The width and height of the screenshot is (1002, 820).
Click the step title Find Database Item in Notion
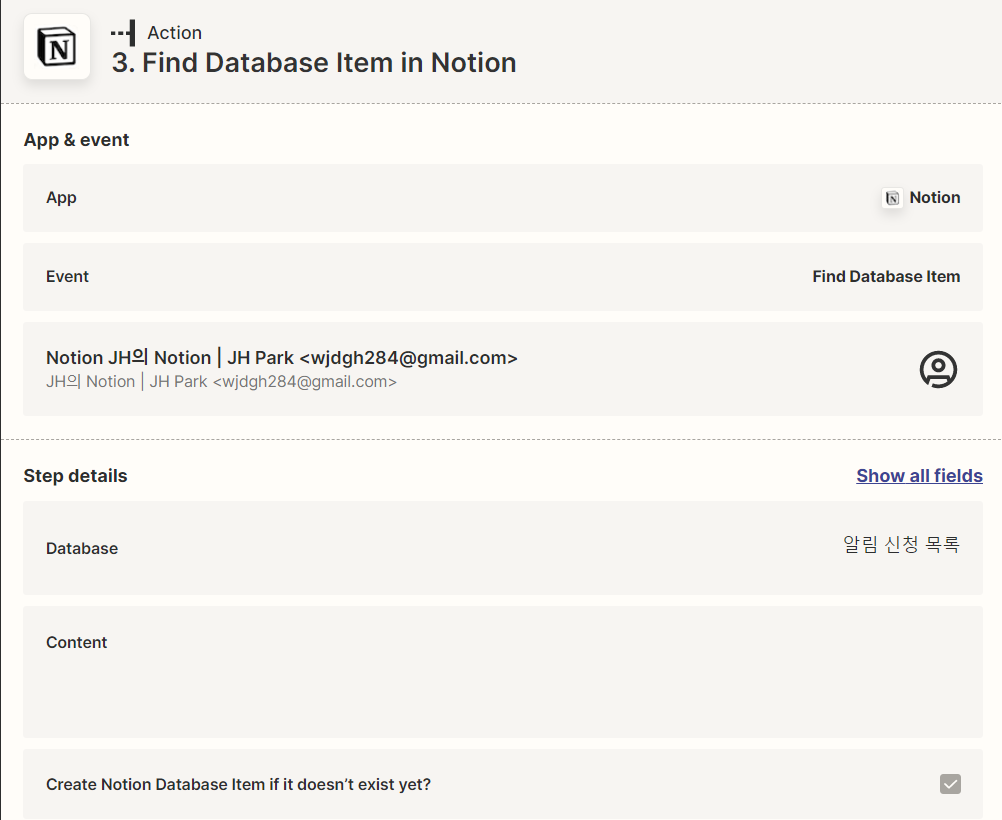point(314,63)
